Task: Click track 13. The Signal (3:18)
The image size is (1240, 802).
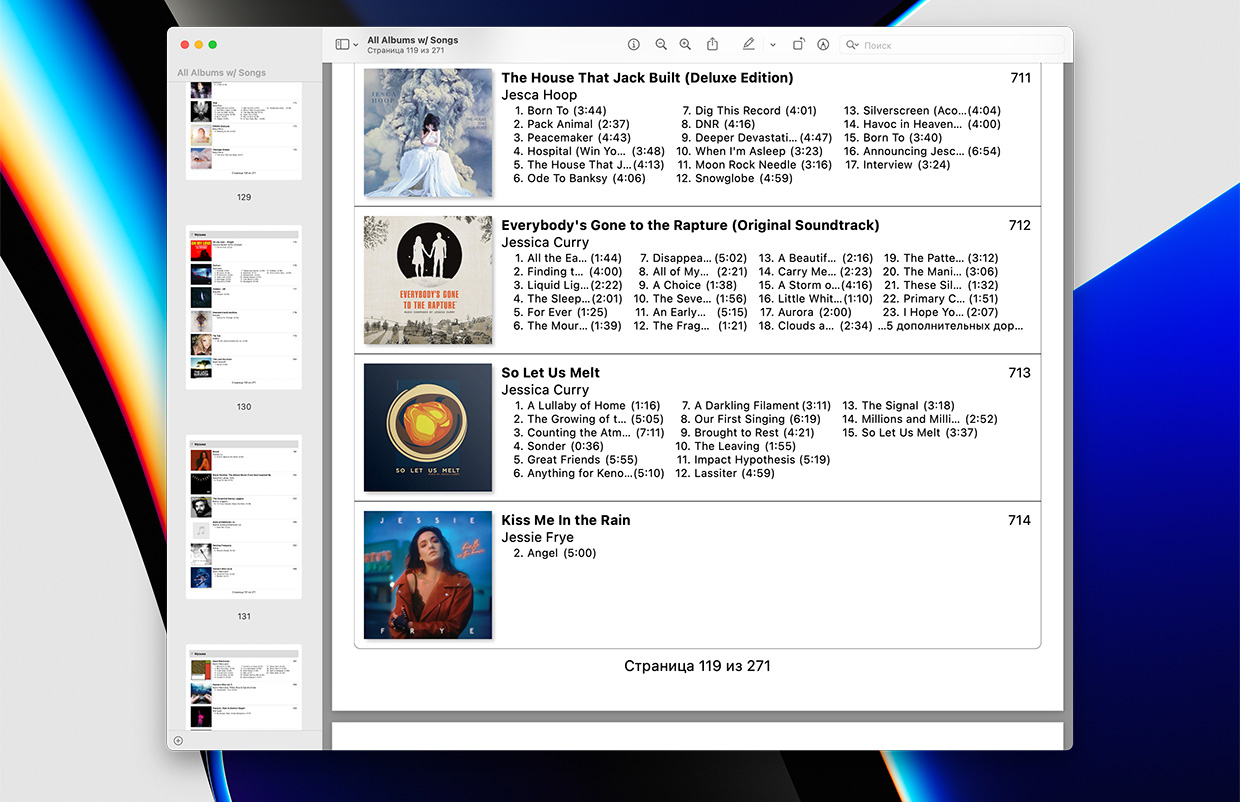Action: tap(898, 406)
